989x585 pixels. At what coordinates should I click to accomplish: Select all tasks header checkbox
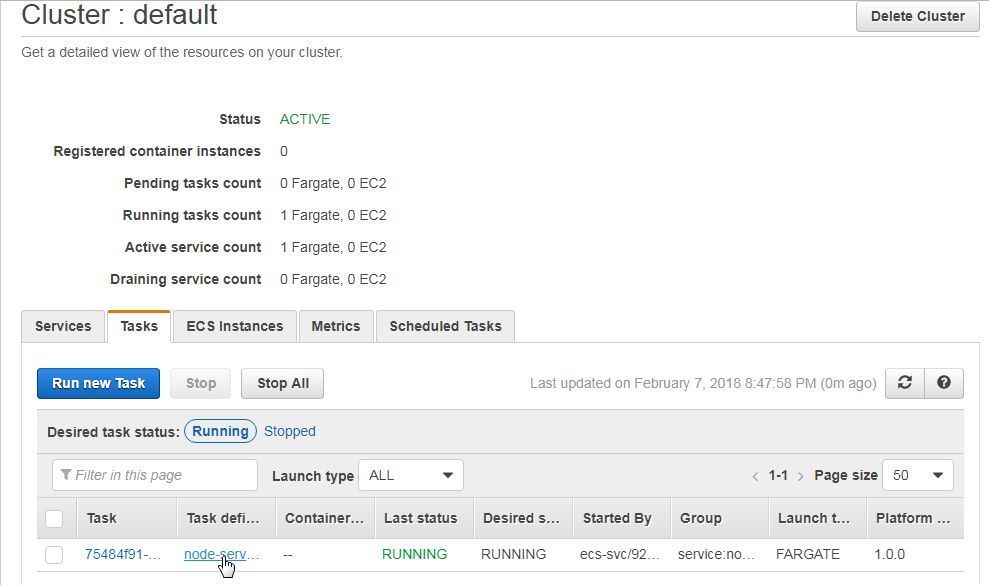click(54, 519)
